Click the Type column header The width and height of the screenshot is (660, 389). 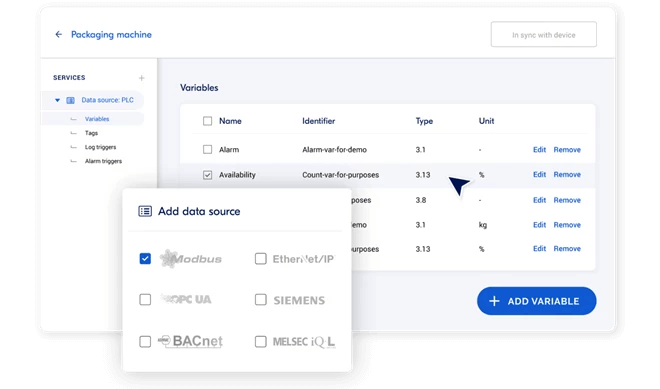pos(424,121)
